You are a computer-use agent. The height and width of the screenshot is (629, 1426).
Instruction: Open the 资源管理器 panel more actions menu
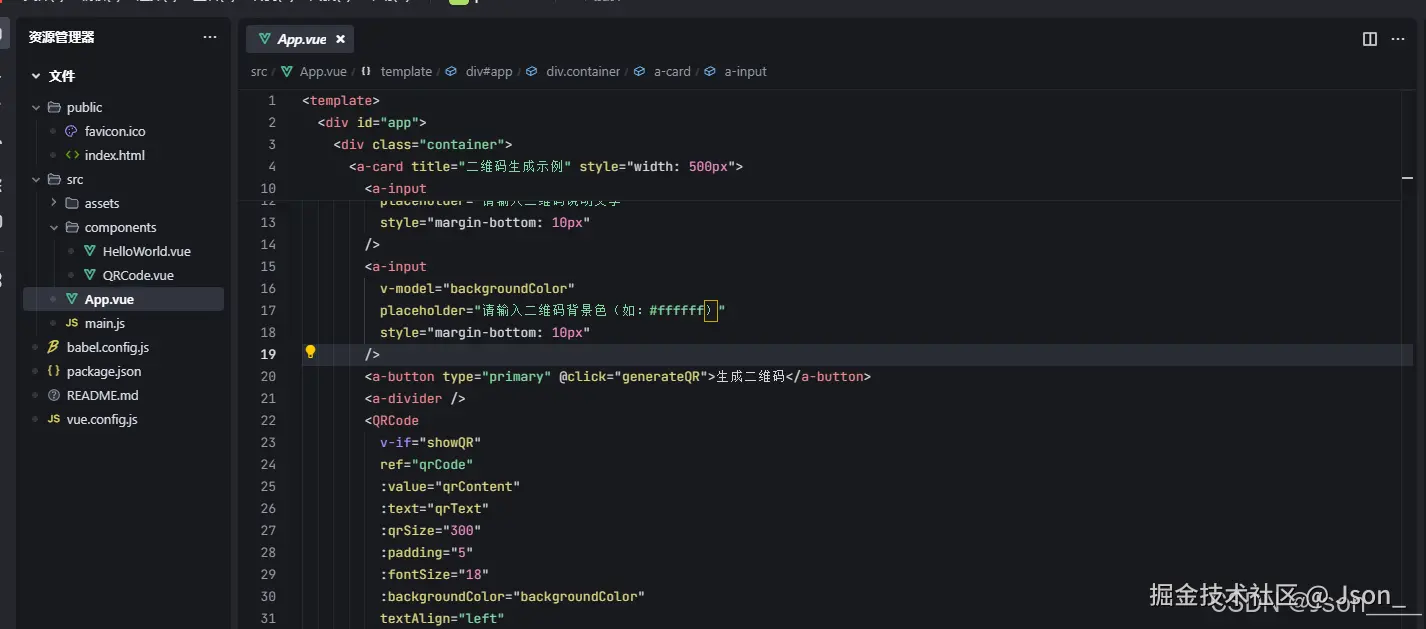(209, 37)
